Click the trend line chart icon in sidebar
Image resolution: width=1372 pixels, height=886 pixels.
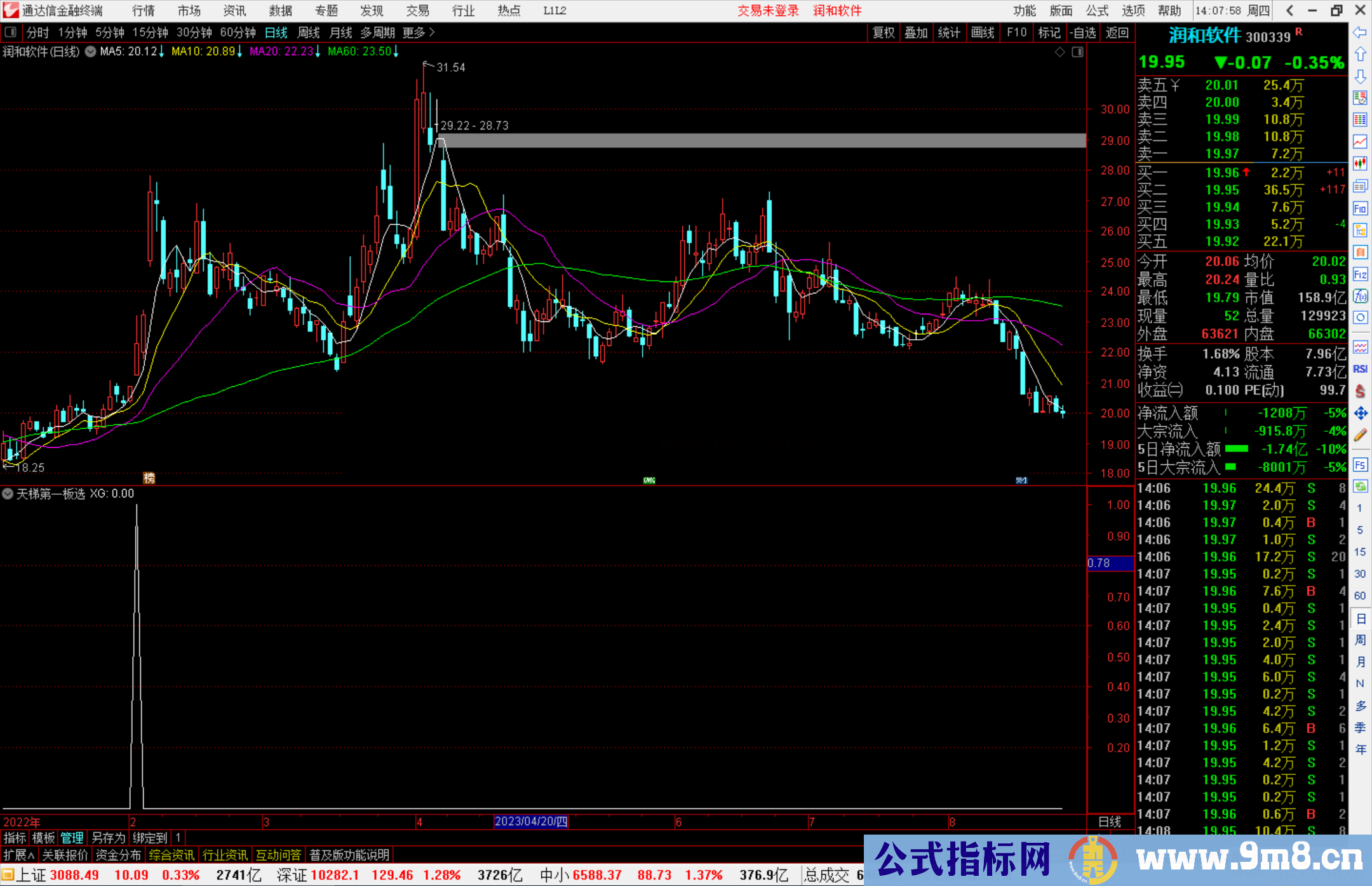(x=1360, y=141)
